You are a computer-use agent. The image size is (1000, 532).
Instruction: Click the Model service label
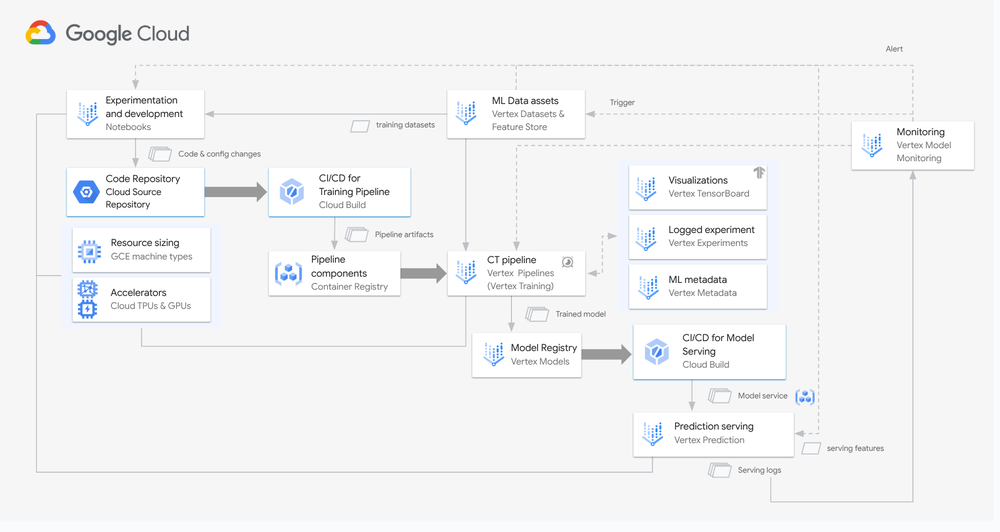click(762, 395)
